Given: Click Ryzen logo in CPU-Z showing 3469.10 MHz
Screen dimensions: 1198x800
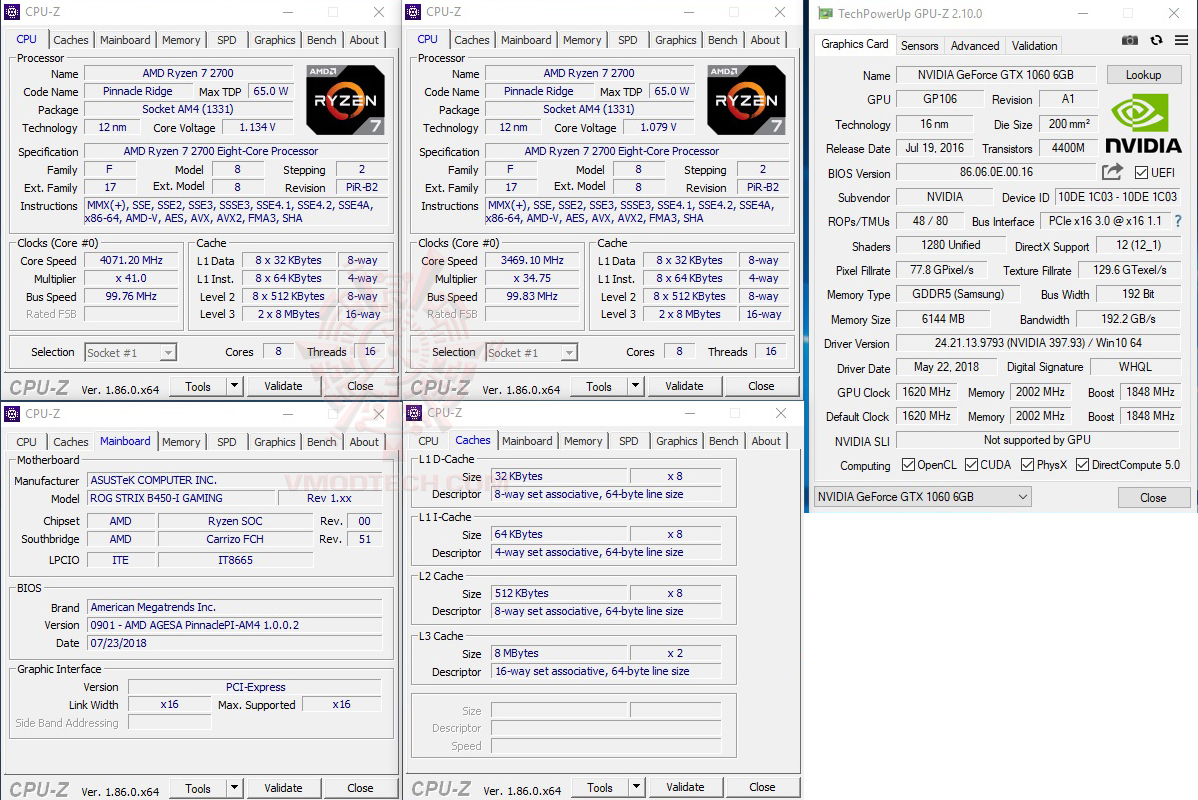Looking at the screenshot, I should 746,100.
